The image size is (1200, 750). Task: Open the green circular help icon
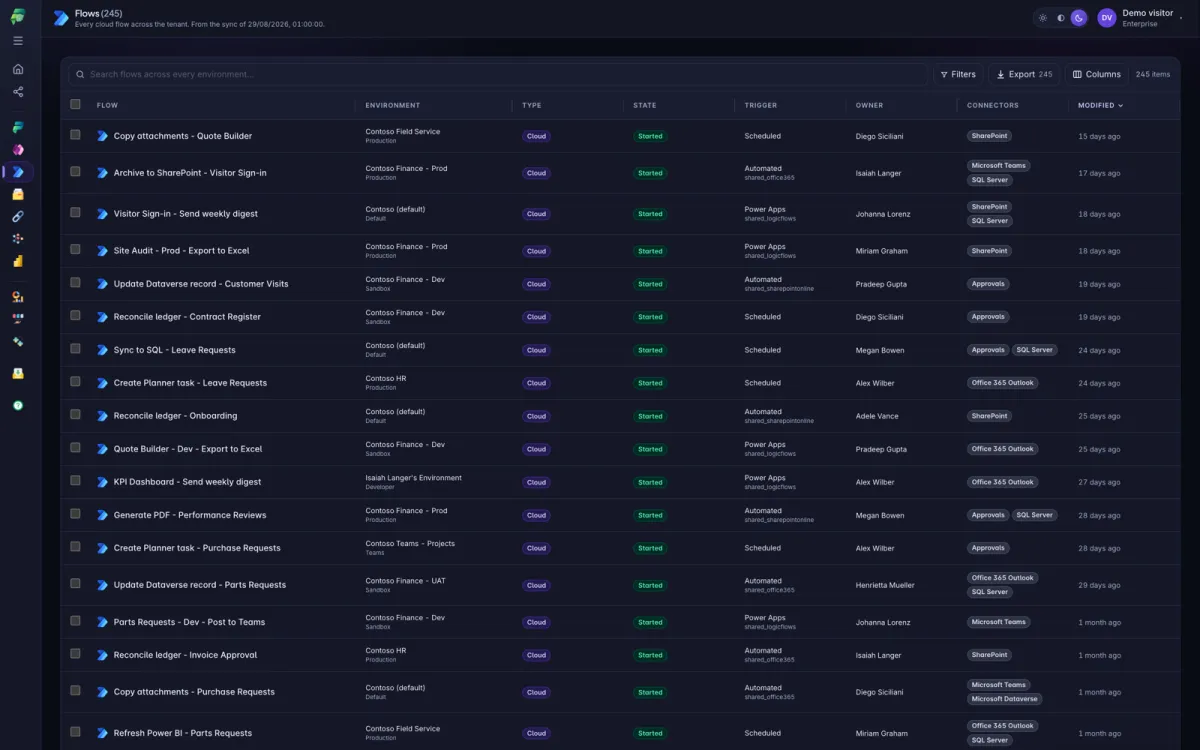click(x=18, y=405)
